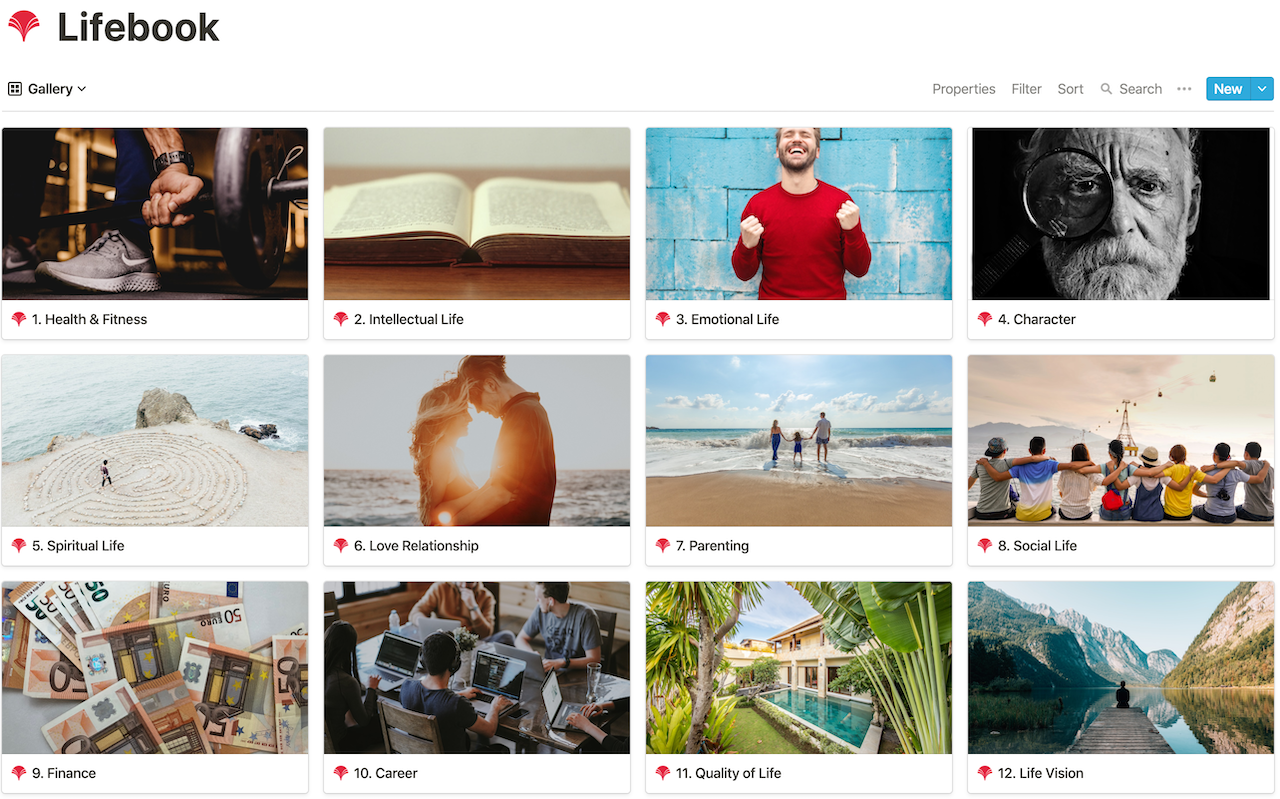
Task: Open the Filter menu
Action: pos(1026,89)
